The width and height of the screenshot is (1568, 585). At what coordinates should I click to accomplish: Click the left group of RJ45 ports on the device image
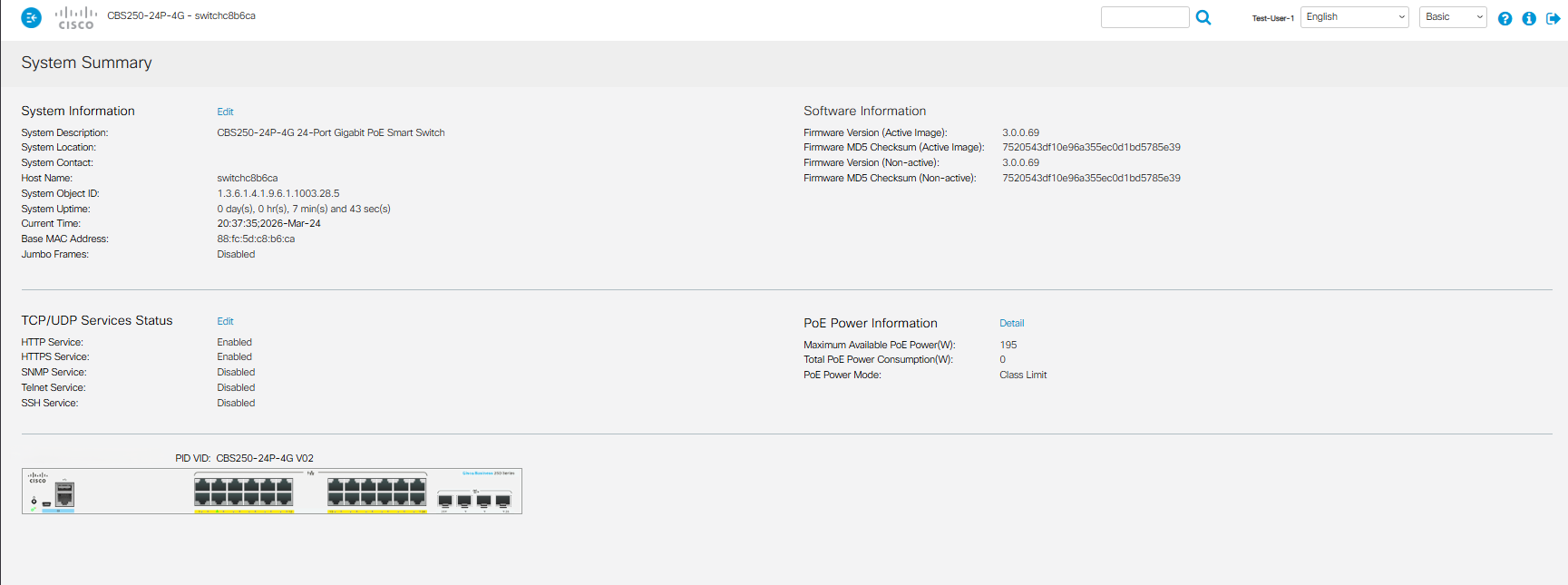(x=243, y=492)
